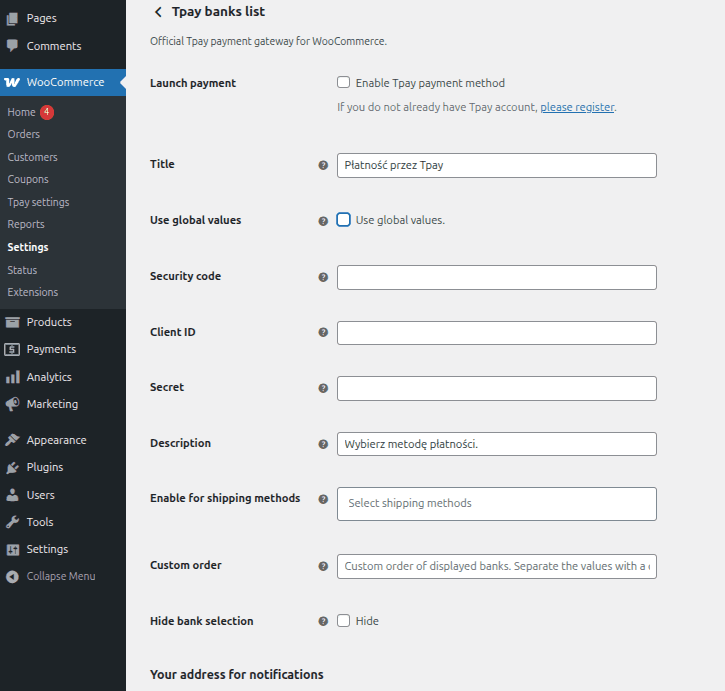Click the help icon beside Custom order
This screenshot has height=691, width=725.
pos(323,566)
